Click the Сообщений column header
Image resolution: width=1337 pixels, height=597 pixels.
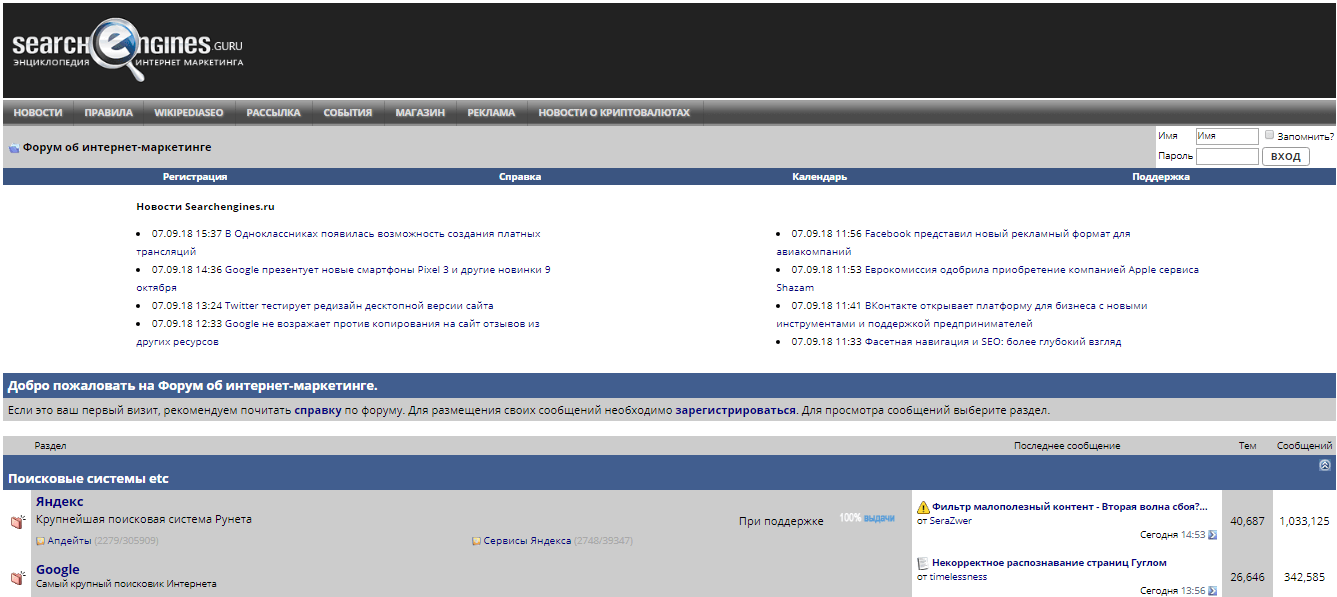click(1304, 446)
